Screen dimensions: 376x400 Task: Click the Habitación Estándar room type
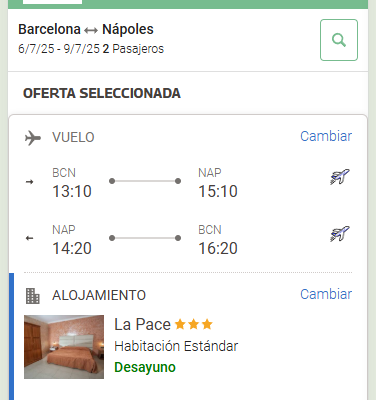[x=176, y=346]
